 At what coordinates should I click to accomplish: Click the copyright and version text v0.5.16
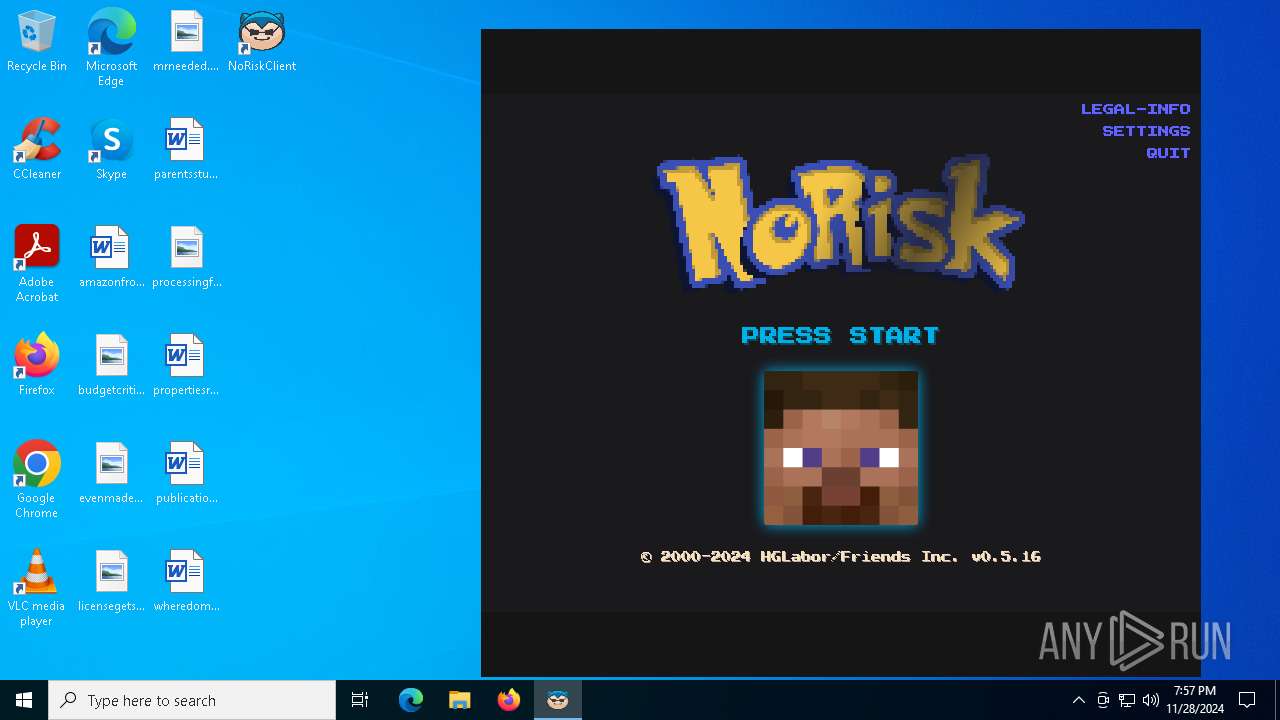(840, 557)
